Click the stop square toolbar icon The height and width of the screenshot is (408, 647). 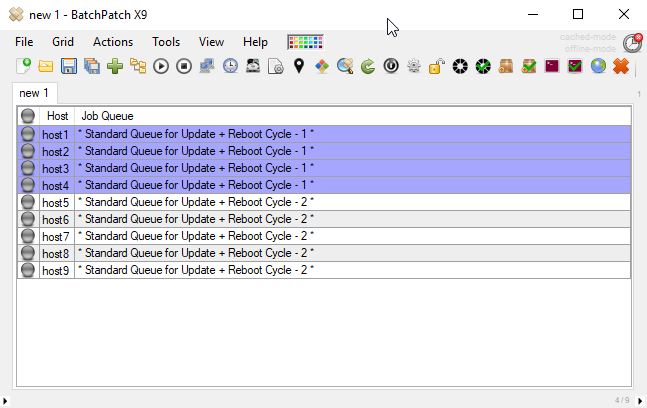point(184,66)
